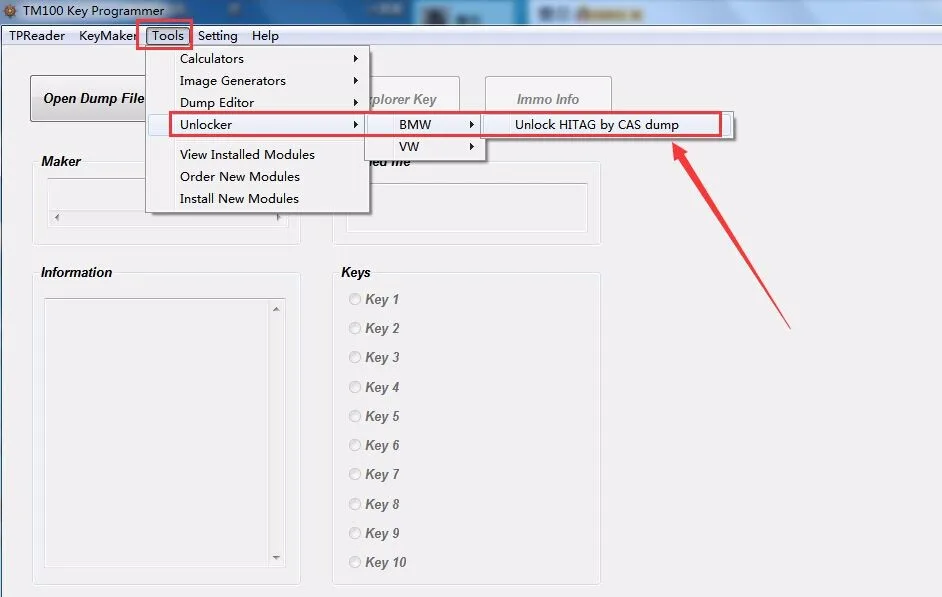942x597 pixels.
Task: Expand the Dump Editor submenu
Action: tap(258, 103)
